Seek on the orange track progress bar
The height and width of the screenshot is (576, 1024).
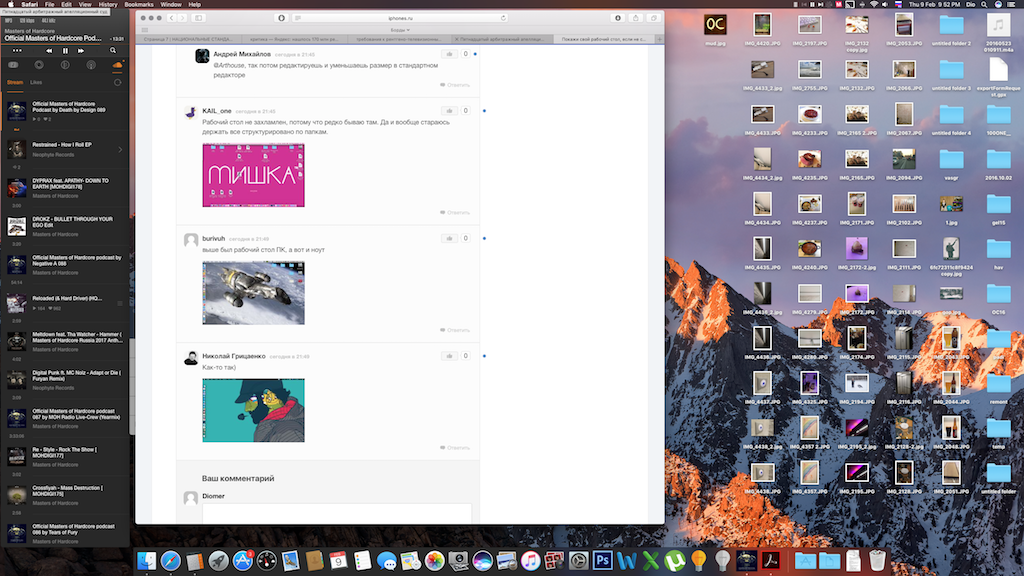65,44
